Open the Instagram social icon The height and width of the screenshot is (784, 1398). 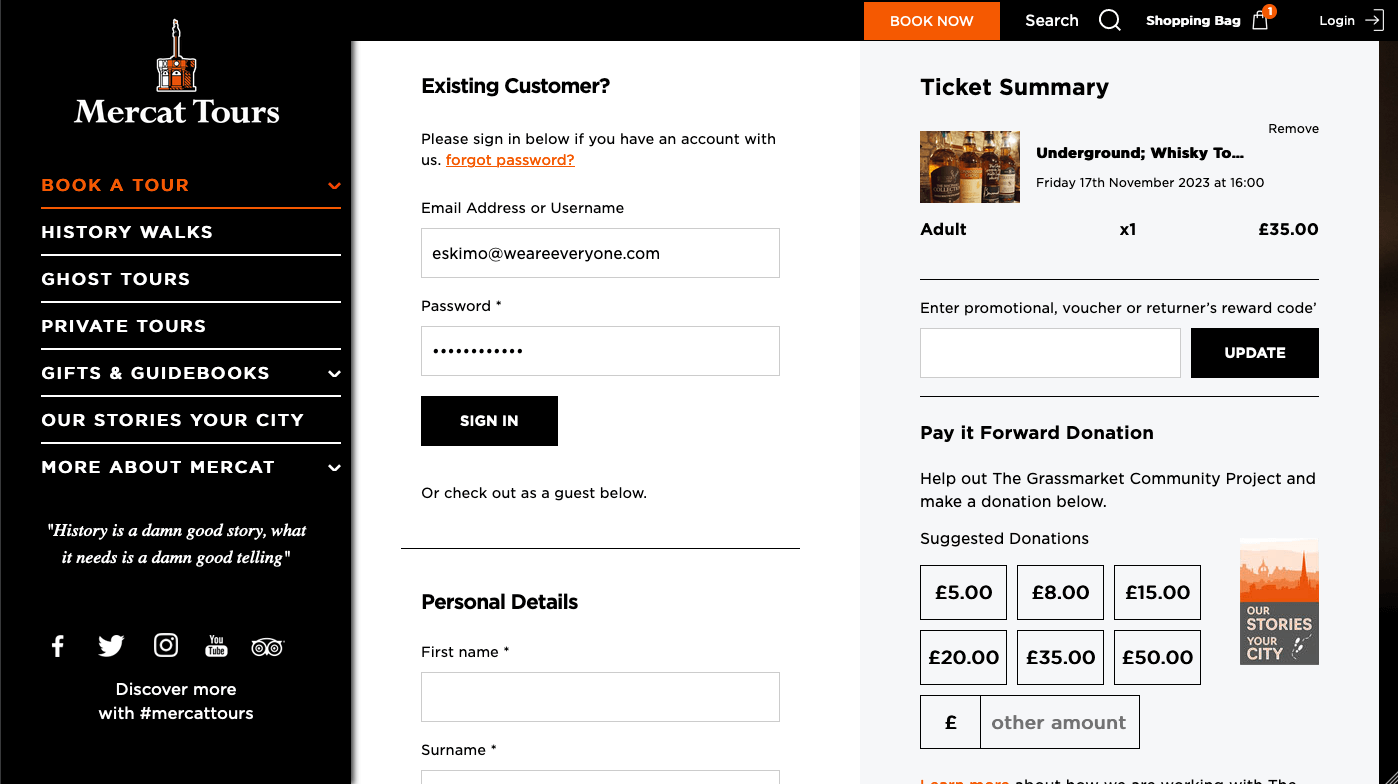pos(166,646)
